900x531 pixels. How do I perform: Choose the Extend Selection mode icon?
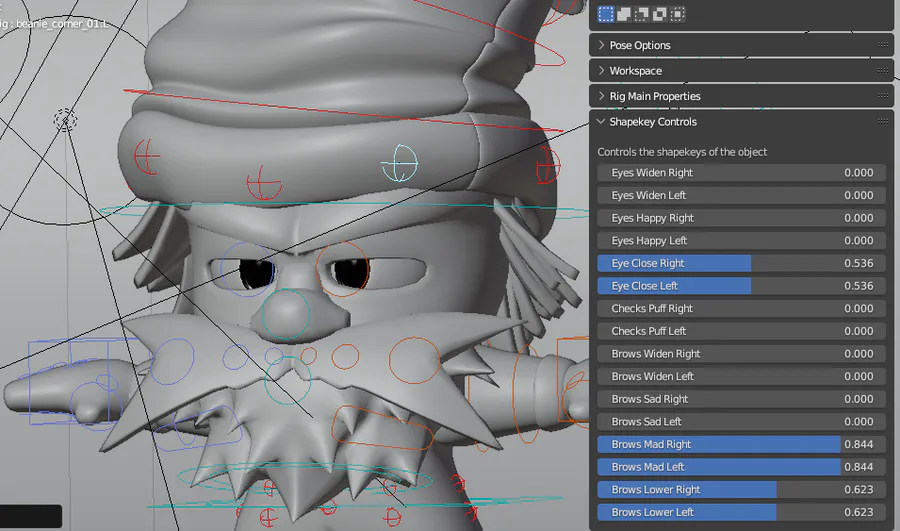pyautogui.click(x=624, y=14)
